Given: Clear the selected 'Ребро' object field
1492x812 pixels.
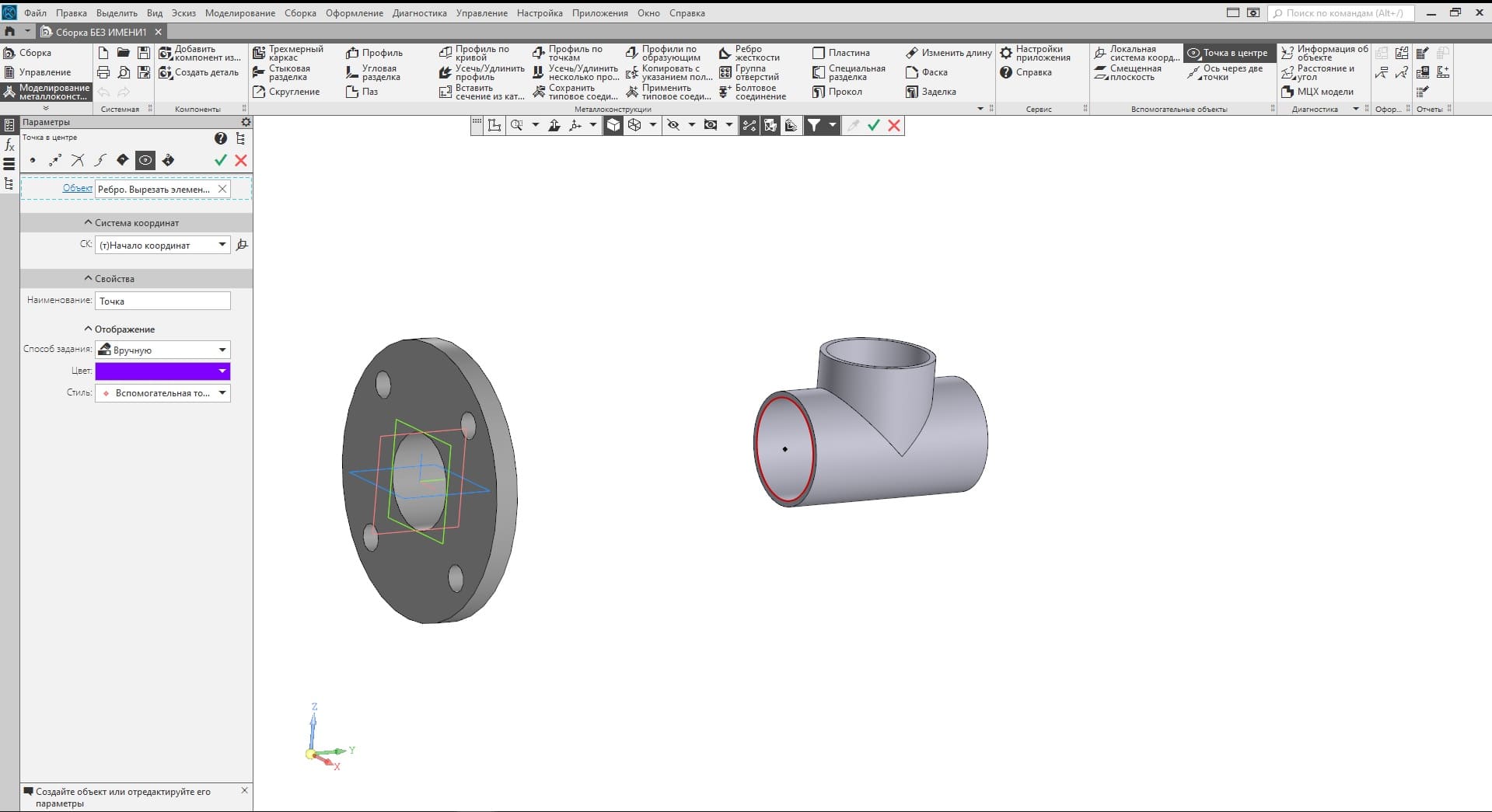Looking at the screenshot, I should pos(222,189).
